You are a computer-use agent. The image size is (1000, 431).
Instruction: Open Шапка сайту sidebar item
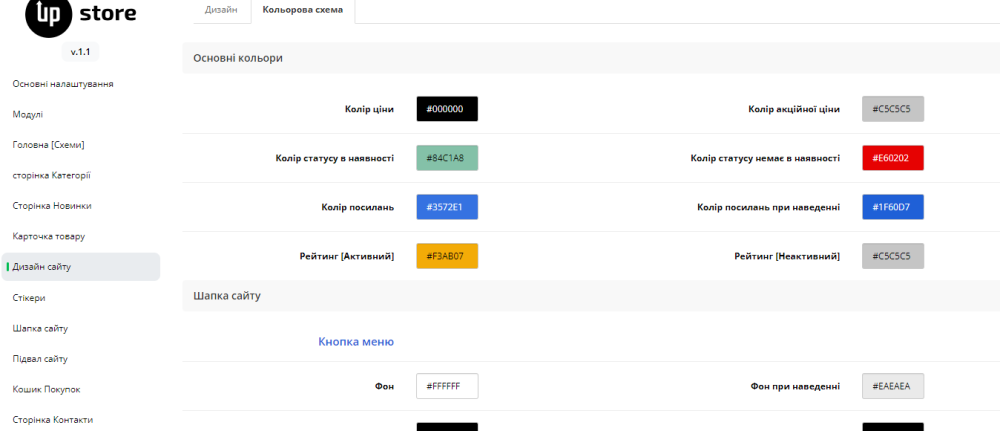point(40,328)
